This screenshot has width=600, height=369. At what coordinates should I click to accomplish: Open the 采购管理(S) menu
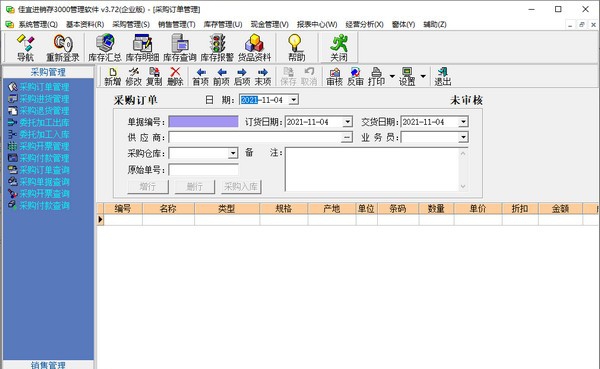pos(131,24)
